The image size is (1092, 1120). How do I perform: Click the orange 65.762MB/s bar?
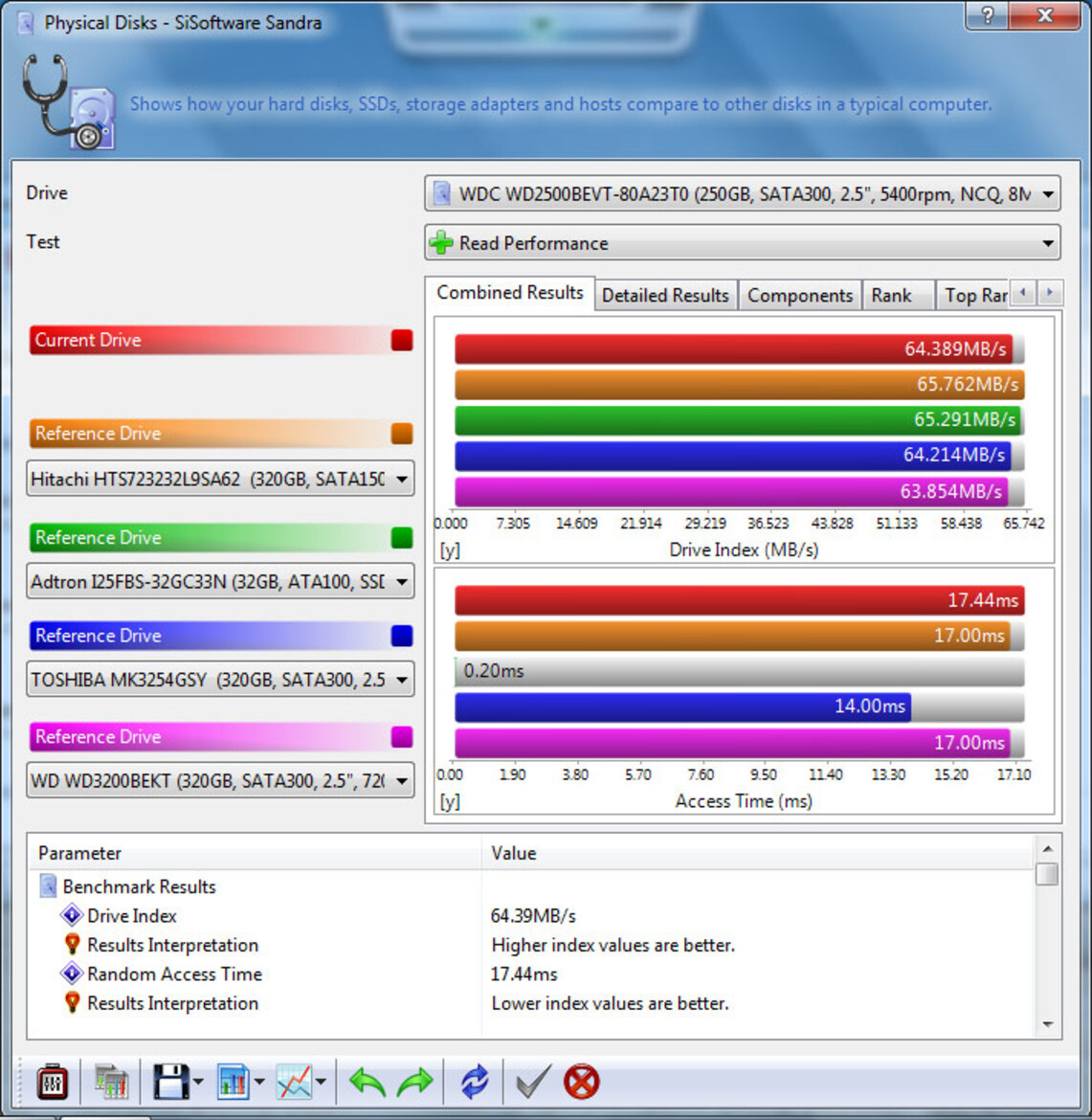click(740, 384)
